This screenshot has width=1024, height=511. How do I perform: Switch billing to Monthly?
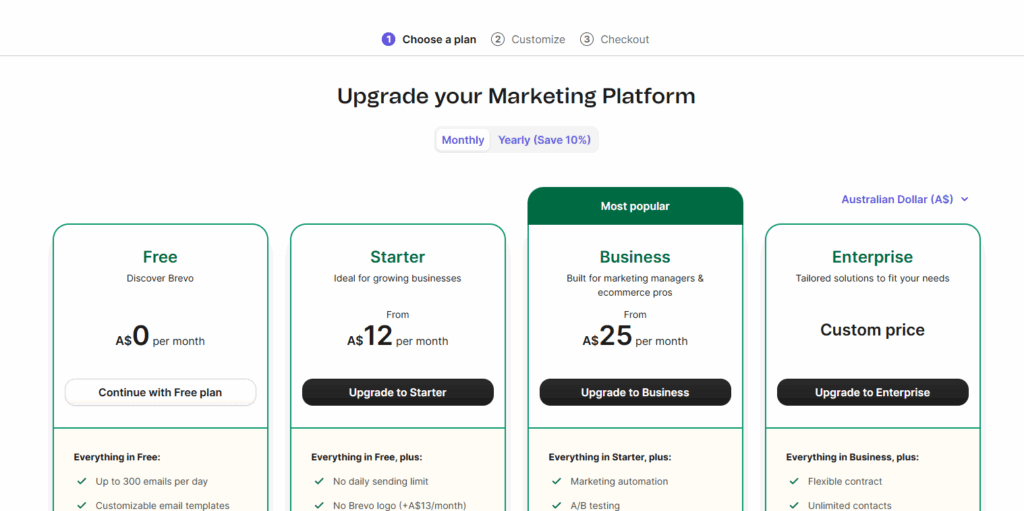[463, 140]
